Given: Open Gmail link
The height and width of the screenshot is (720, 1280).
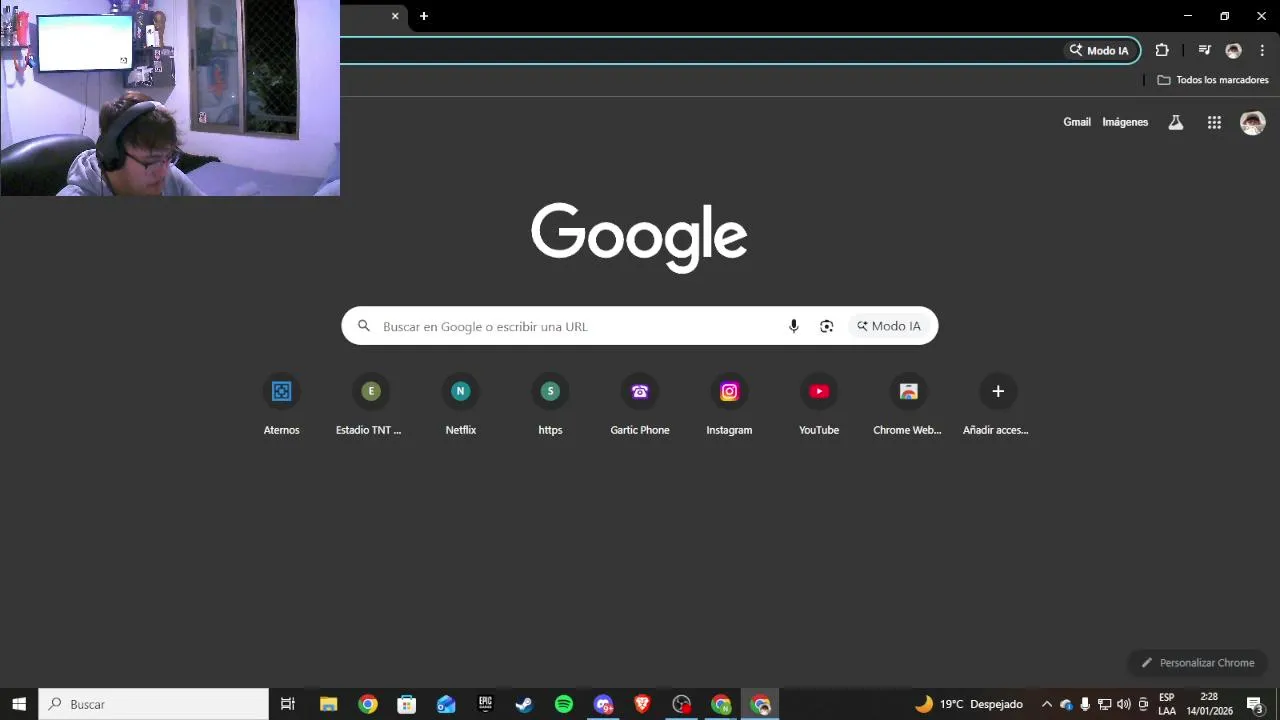Looking at the screenshot, I should pos(1077,122).
